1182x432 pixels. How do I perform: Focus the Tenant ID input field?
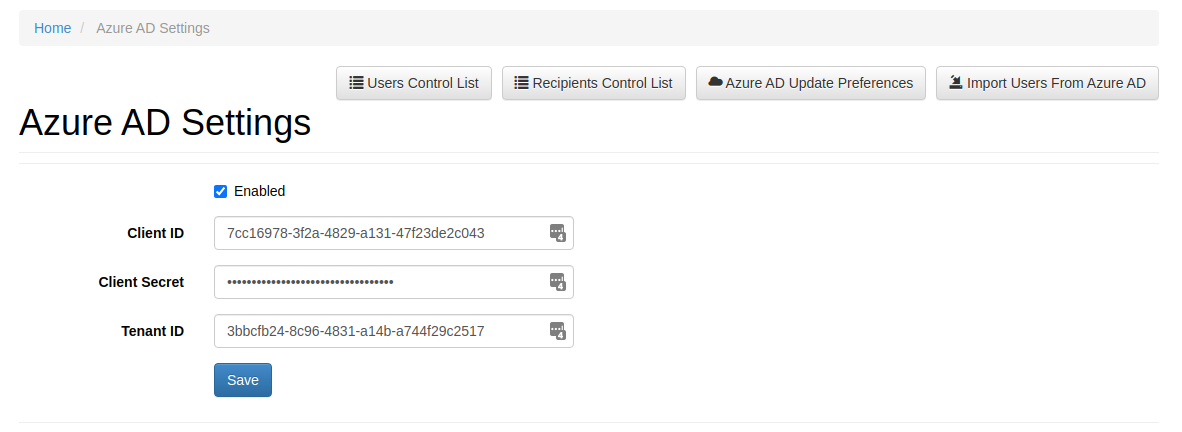point(393,331)
